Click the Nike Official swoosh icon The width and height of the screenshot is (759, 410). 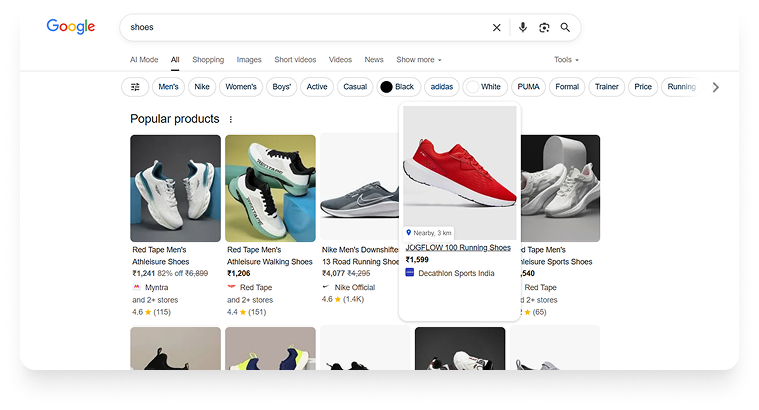click(x=326, y=287)
